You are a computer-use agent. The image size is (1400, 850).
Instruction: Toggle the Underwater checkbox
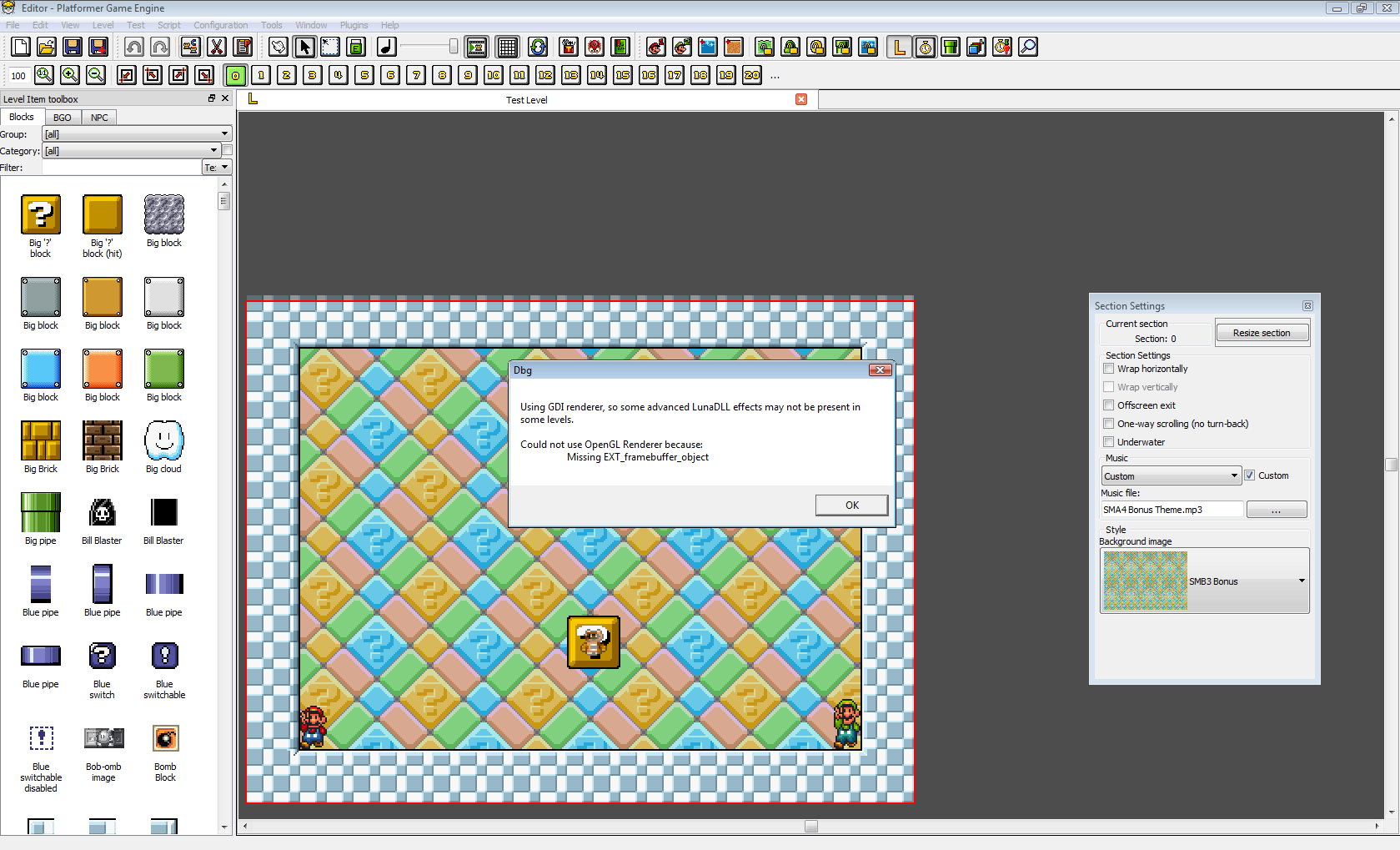pos(1109,442)
